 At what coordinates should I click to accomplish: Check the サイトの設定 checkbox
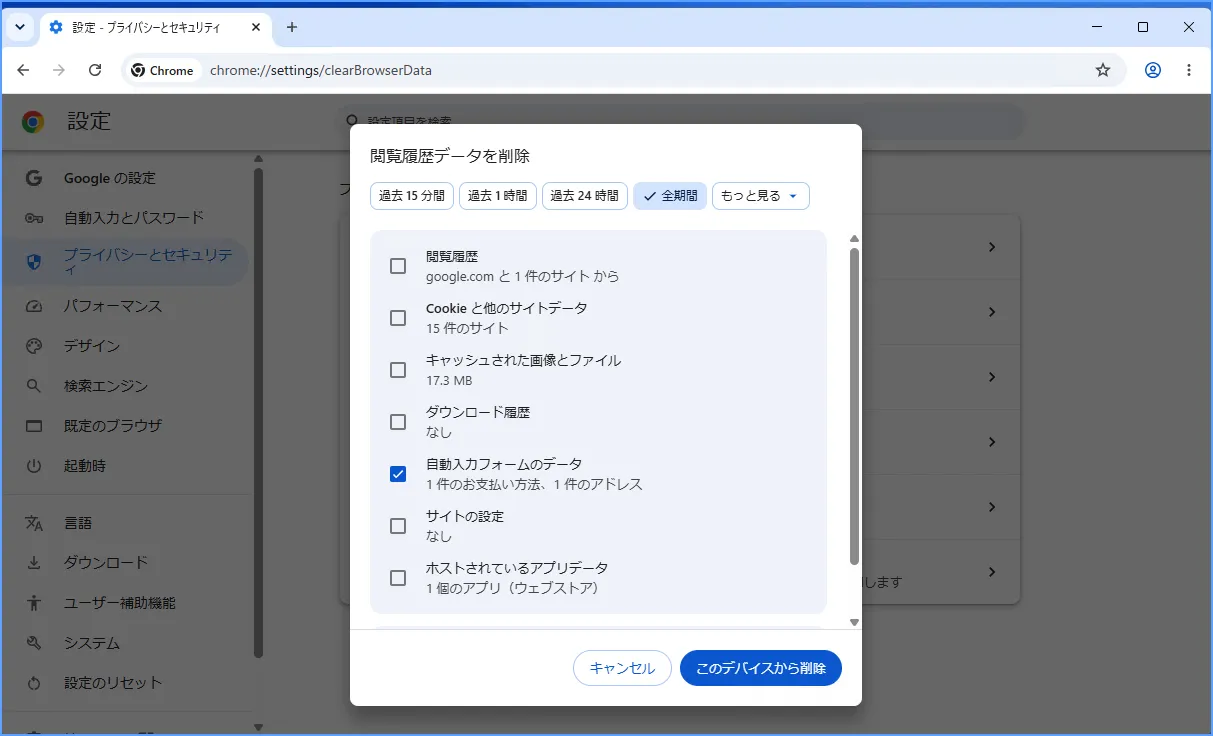pos(398,526)
